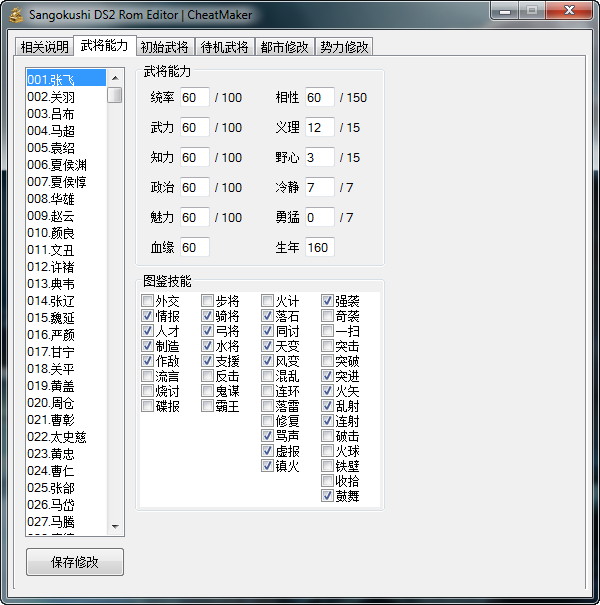Select 009.赵云 from the general list
This screenshot has height=605, width=600.
pos(51,215)
